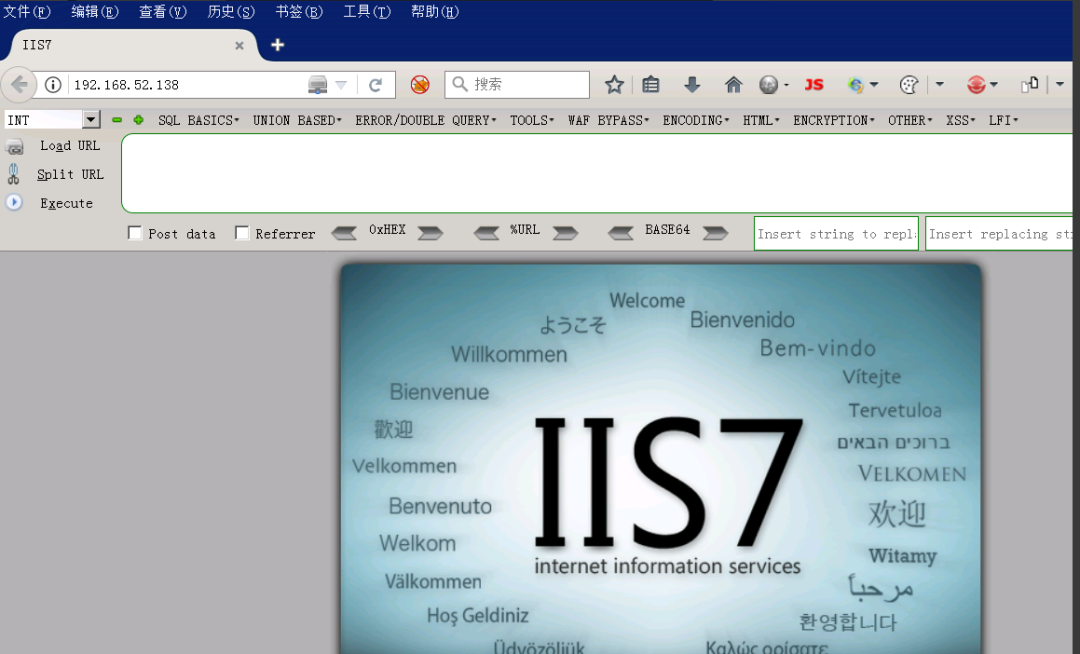
Task: Click the new tab plus button
Action: point(278,45)
